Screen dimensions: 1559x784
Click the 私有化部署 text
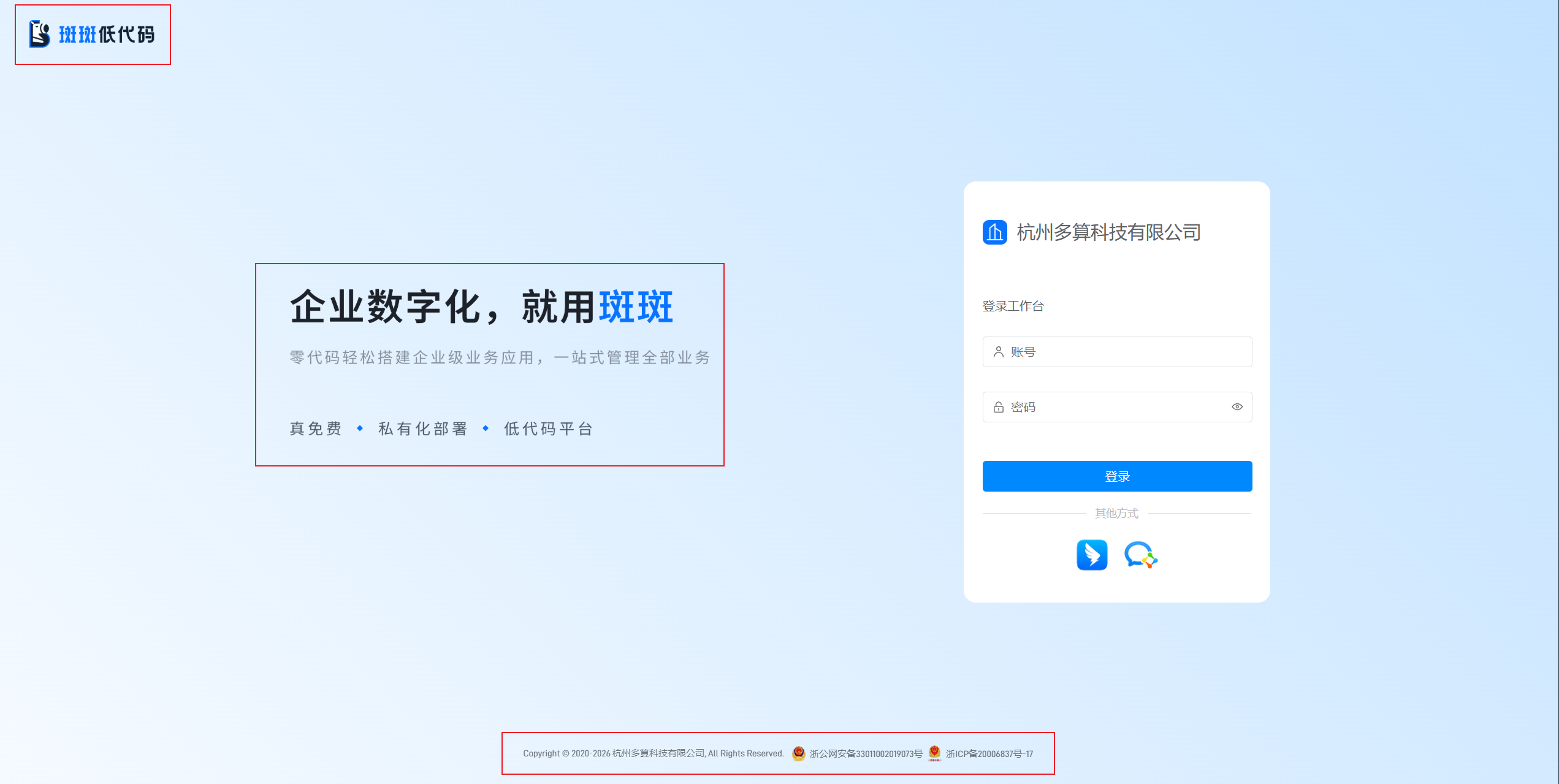pos(423,428)
